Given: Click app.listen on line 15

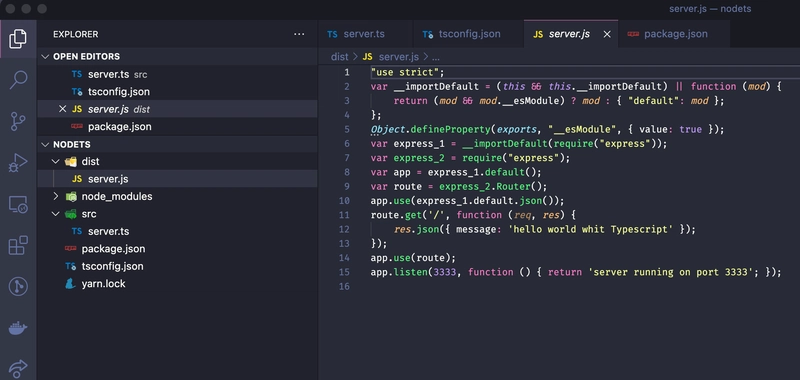Looking at the screenshot, I should pos(399,272).
